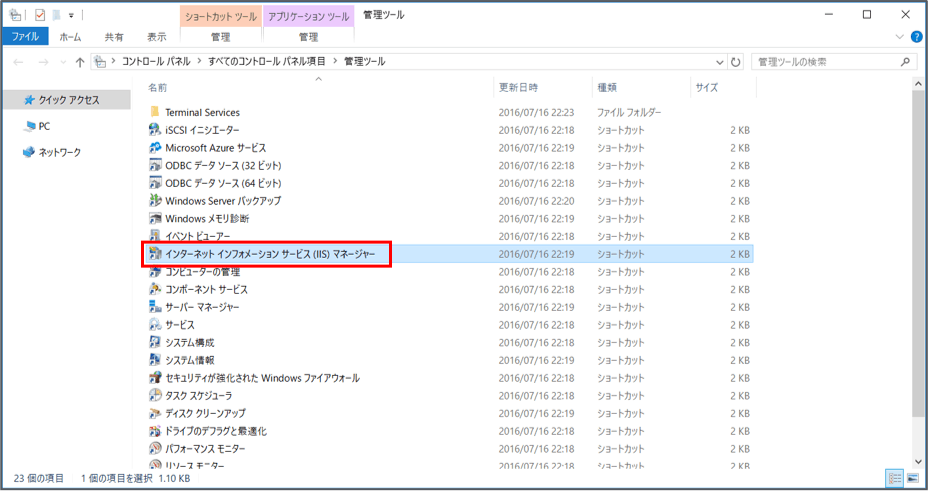
Task: Click the イベント ビューアー shortcut icon
Action: pyautogui.click(x=155, y=236)
